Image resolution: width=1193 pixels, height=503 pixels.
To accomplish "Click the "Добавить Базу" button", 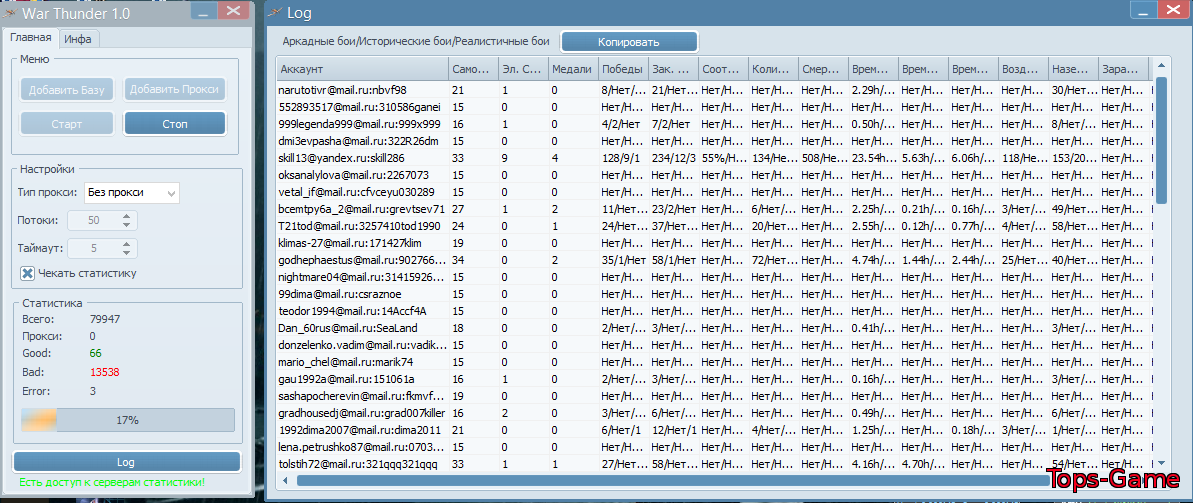I will (67, 90).
